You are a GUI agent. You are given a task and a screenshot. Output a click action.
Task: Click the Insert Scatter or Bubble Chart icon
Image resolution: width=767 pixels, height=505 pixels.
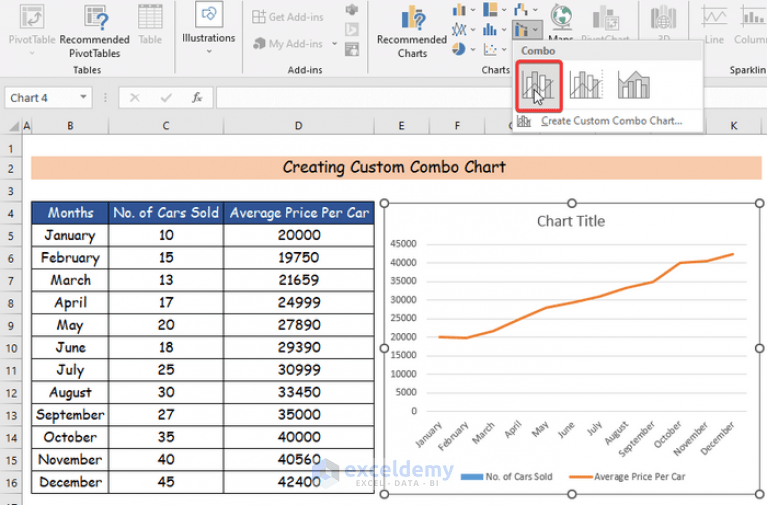490,49
